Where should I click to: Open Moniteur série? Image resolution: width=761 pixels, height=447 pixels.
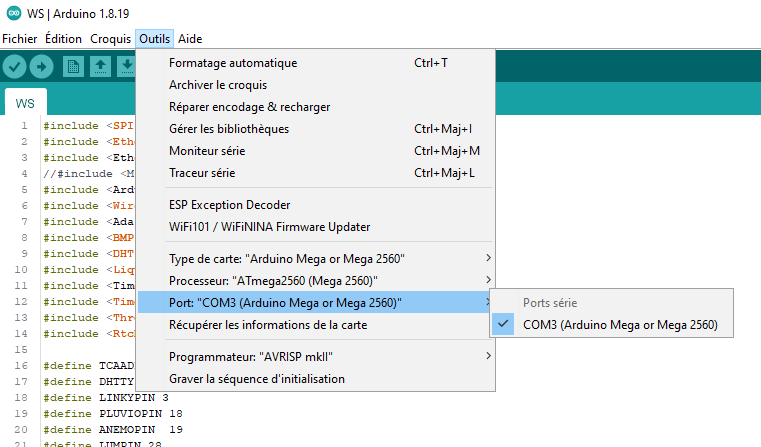pos(207,151)
